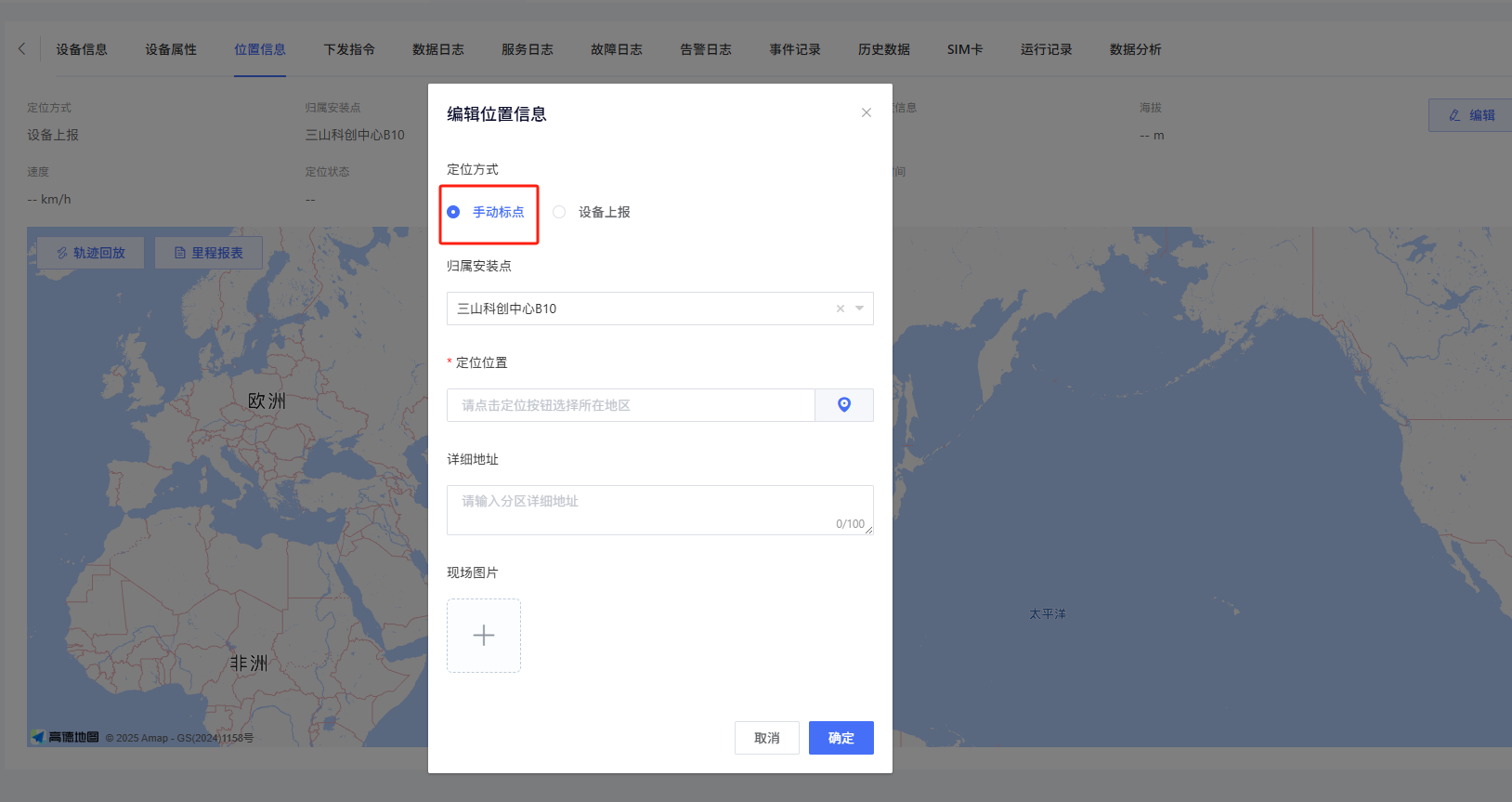Click the back arrow icon
The width and height of the screenshot is (1512, 802).
pos(22,49)
